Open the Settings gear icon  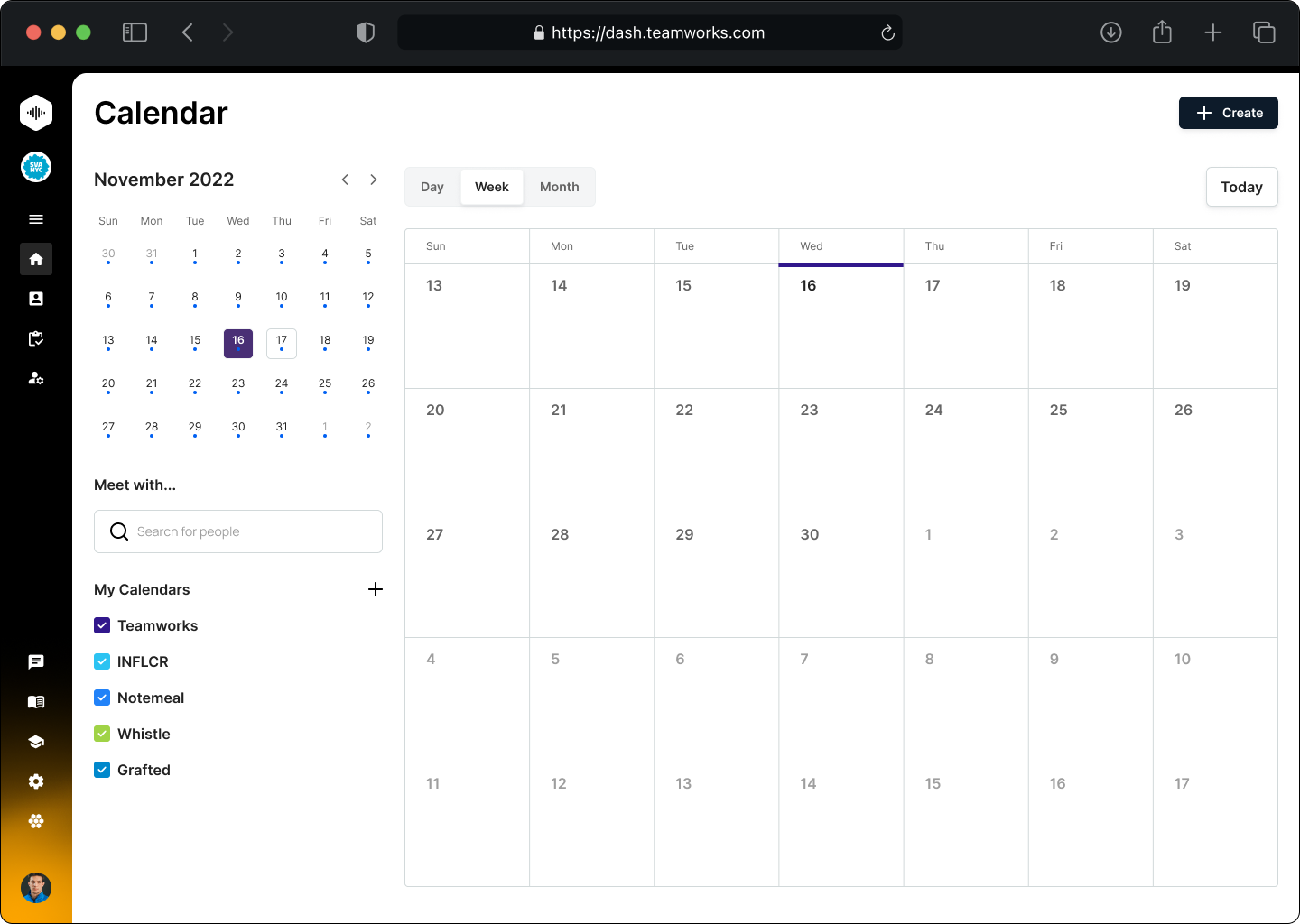coord(36,781)
